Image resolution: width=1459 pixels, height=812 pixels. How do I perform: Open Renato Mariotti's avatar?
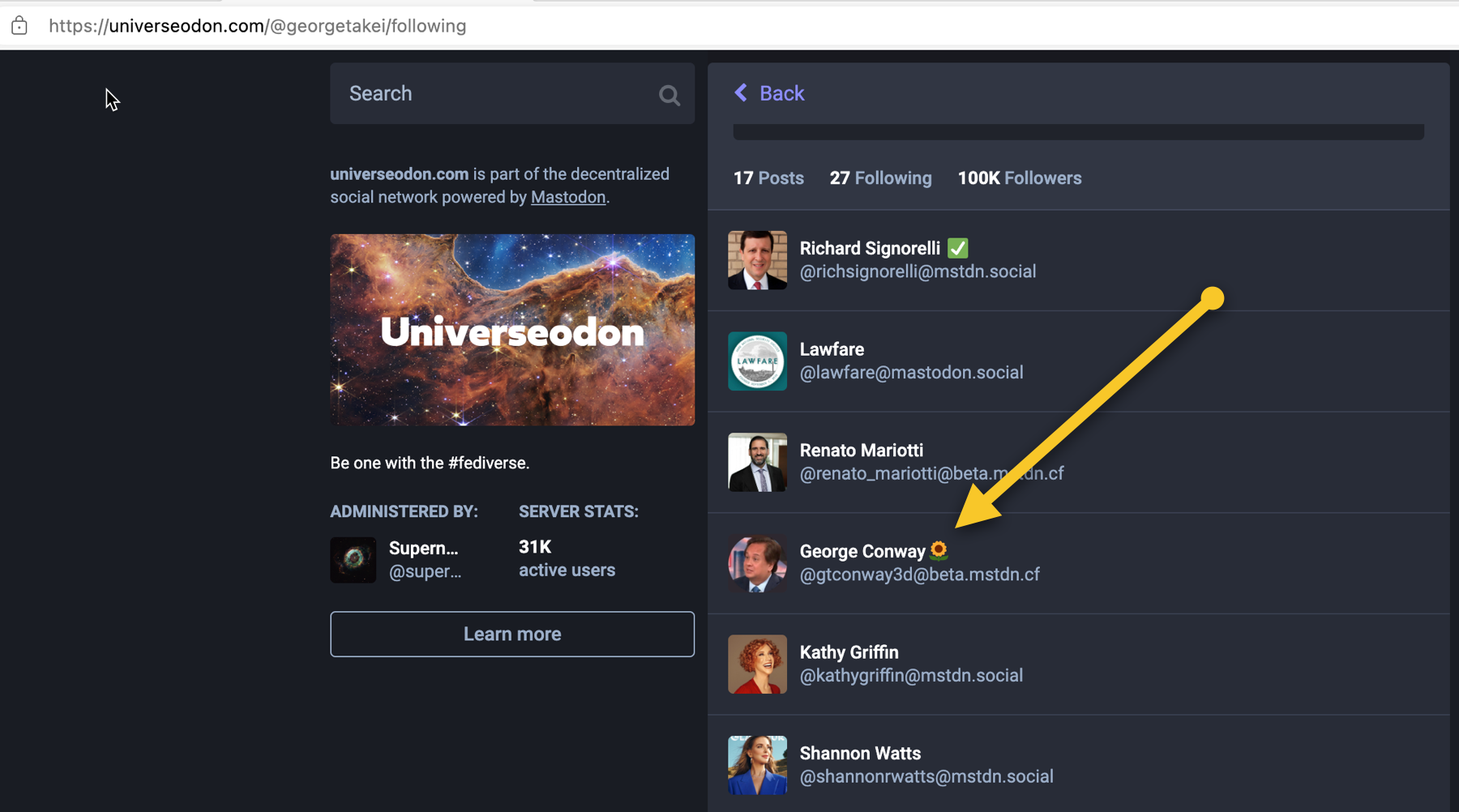(757, 462)
